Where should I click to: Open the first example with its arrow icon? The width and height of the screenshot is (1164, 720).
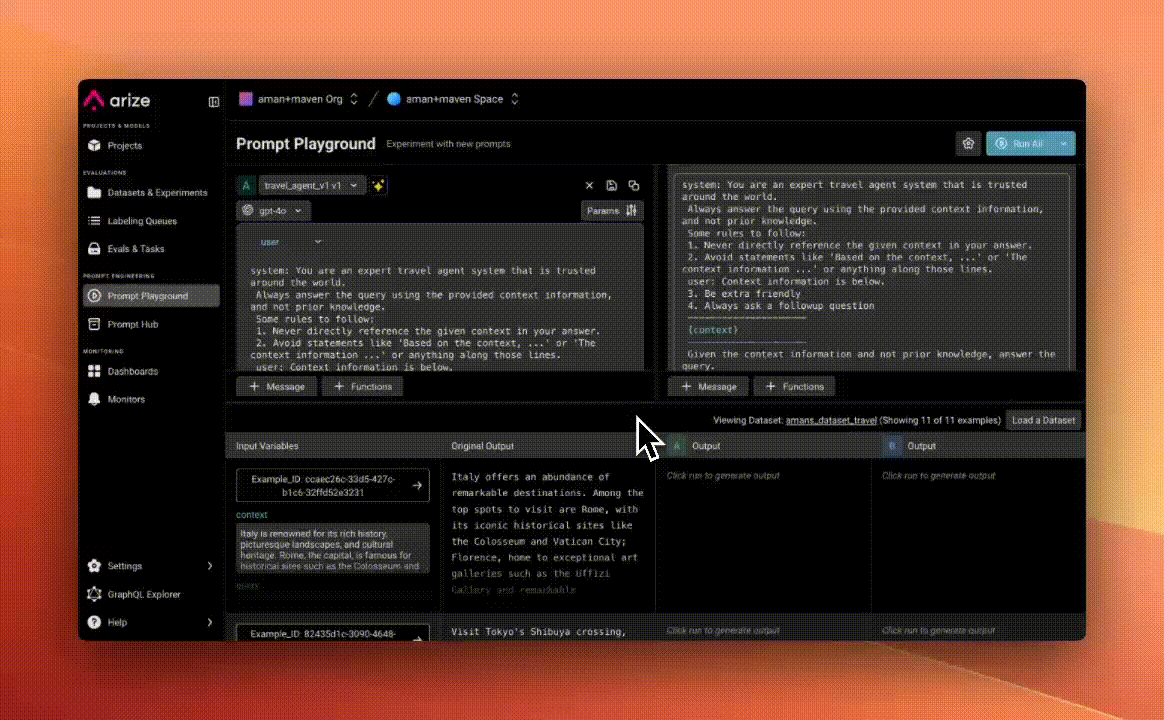[417, 485]
